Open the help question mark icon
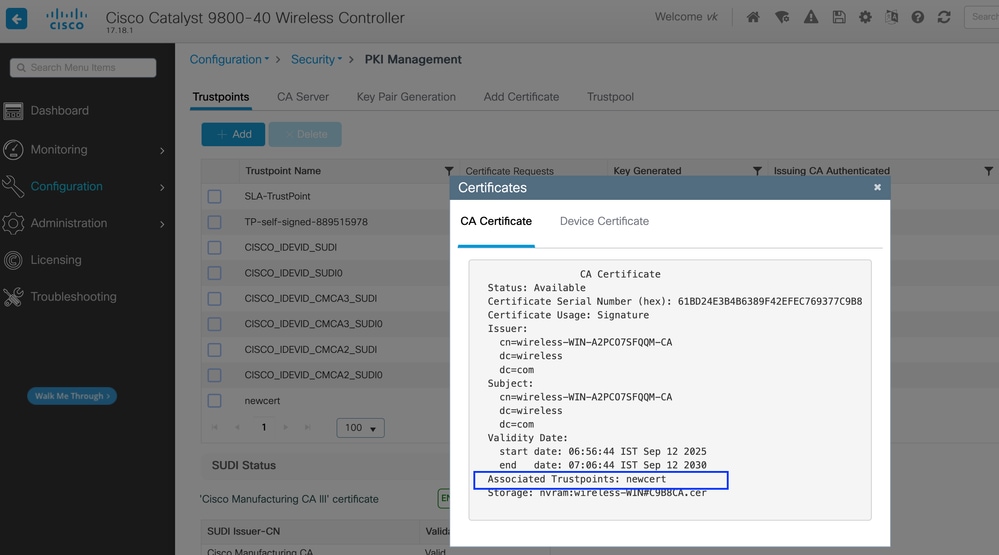Viewport: 999px width, 555px height. click(917, 17)
